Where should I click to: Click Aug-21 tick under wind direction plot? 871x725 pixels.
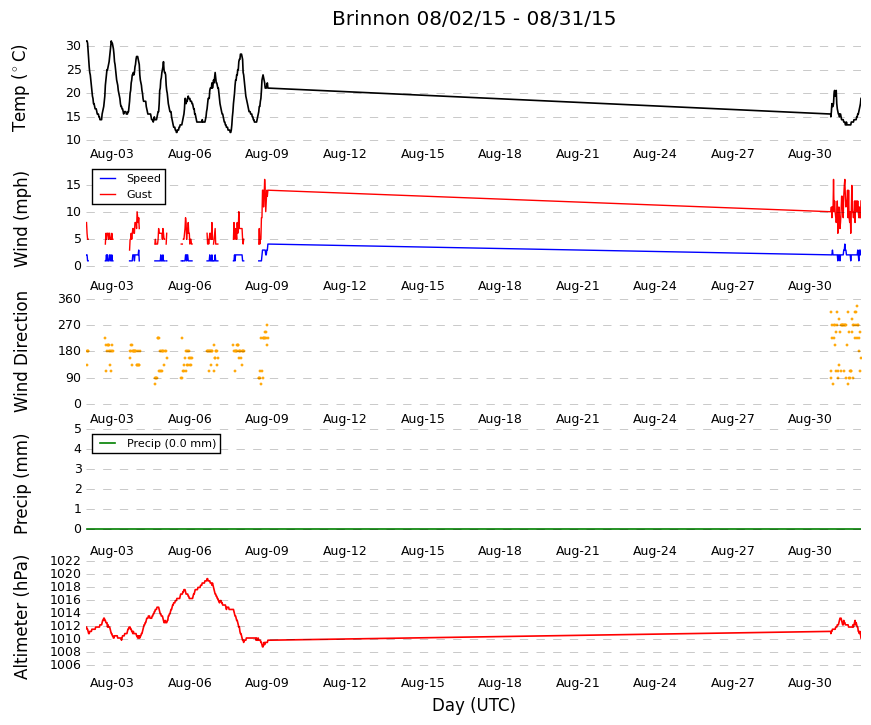click(x=578, y=419)
